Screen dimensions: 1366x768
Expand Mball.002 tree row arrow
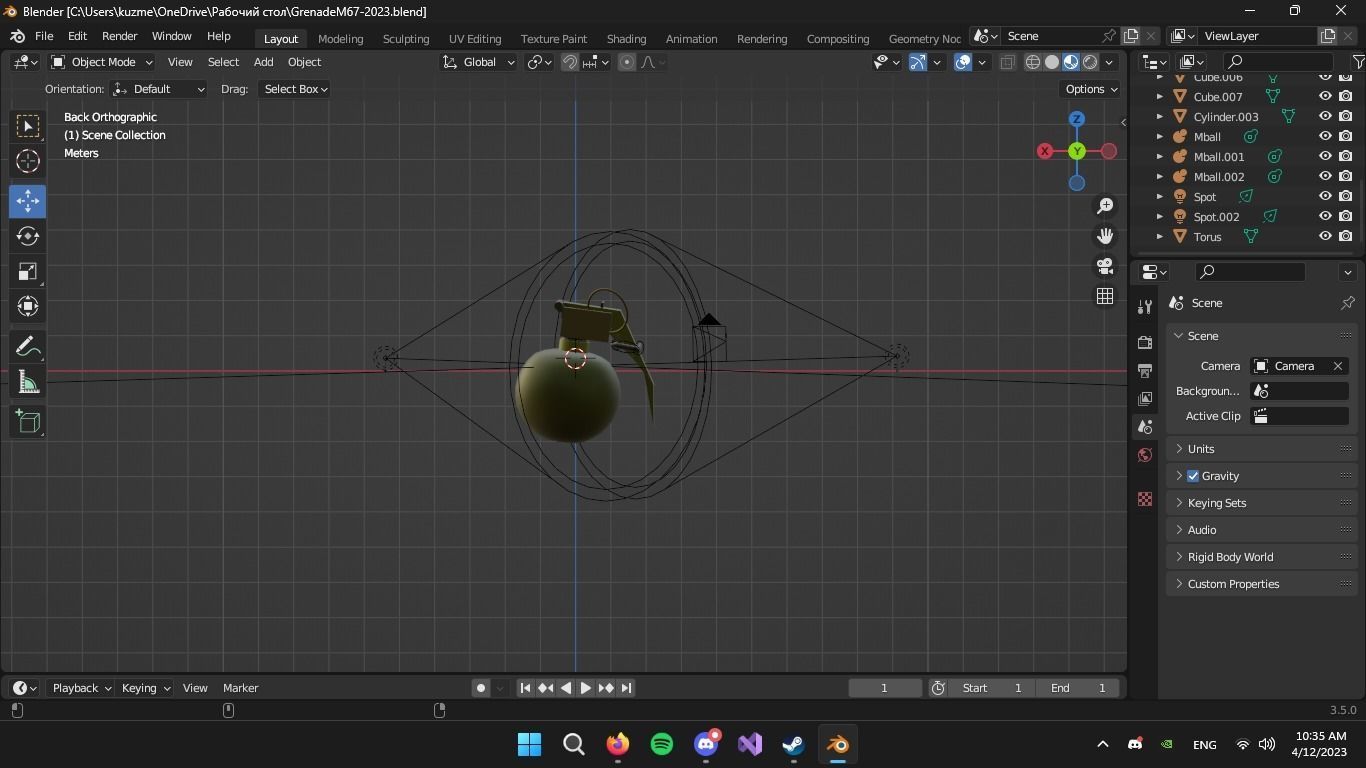pos(1159,177)
